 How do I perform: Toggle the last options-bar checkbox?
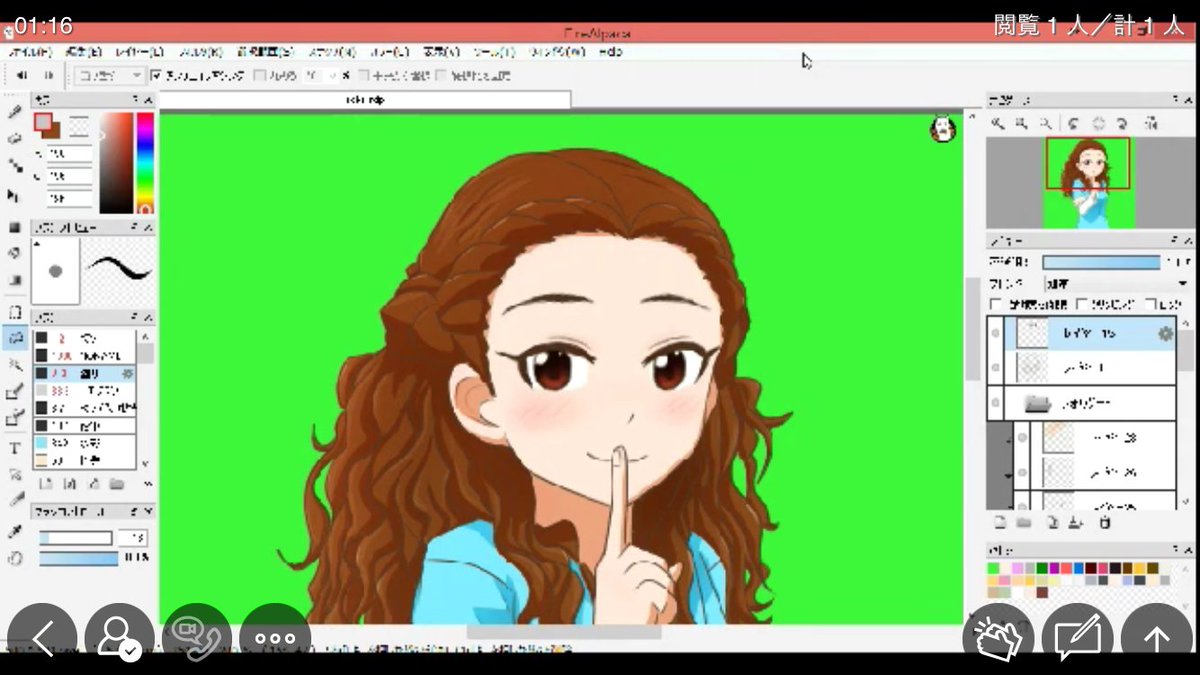pyautogui.click(x=439, y=75)
